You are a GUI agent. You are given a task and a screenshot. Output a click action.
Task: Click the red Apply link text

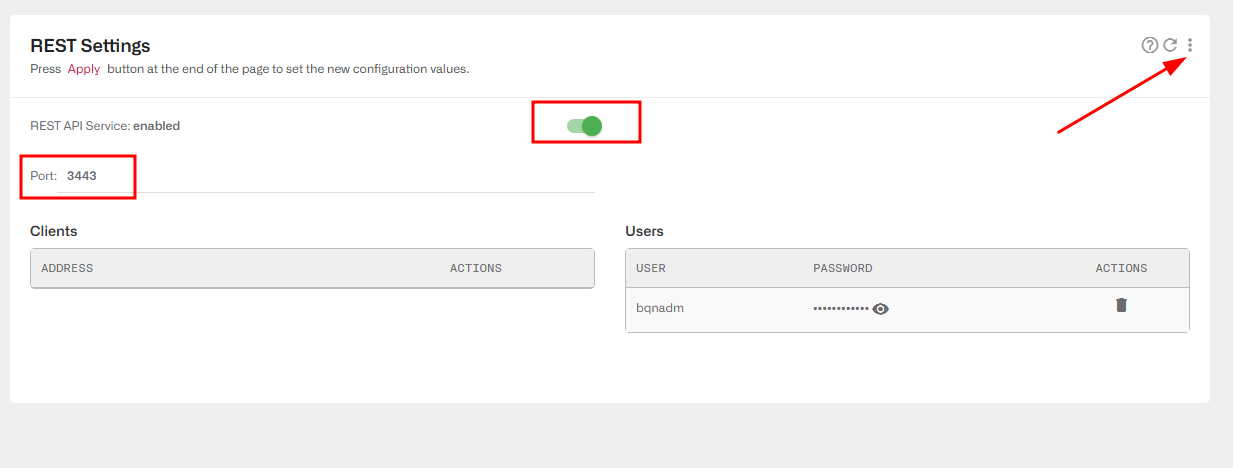(x=84, y=69)
